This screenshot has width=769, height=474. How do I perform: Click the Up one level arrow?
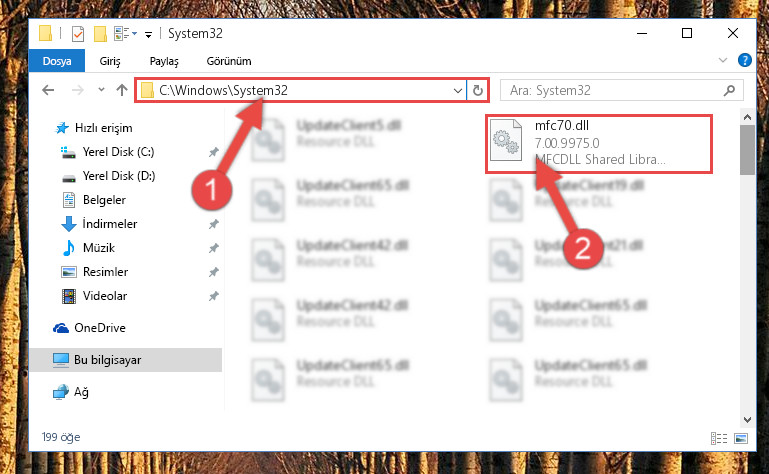pyautogui.click(x=122, y=90)
